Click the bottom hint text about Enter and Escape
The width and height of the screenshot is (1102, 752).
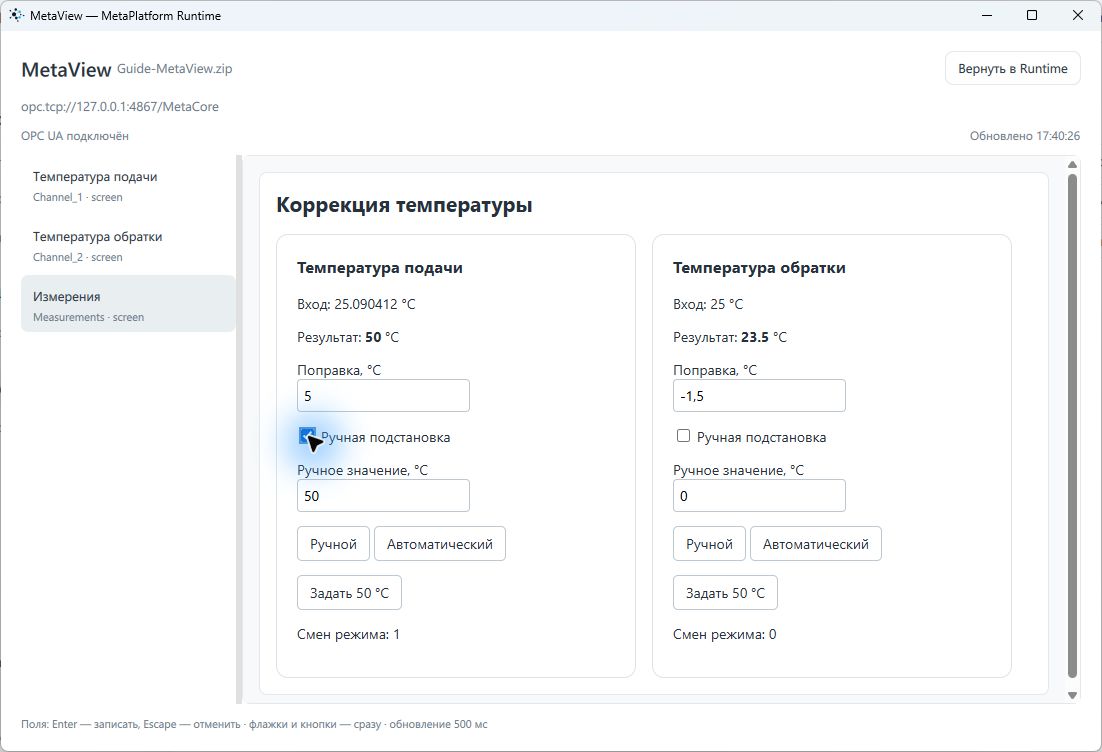254,724
